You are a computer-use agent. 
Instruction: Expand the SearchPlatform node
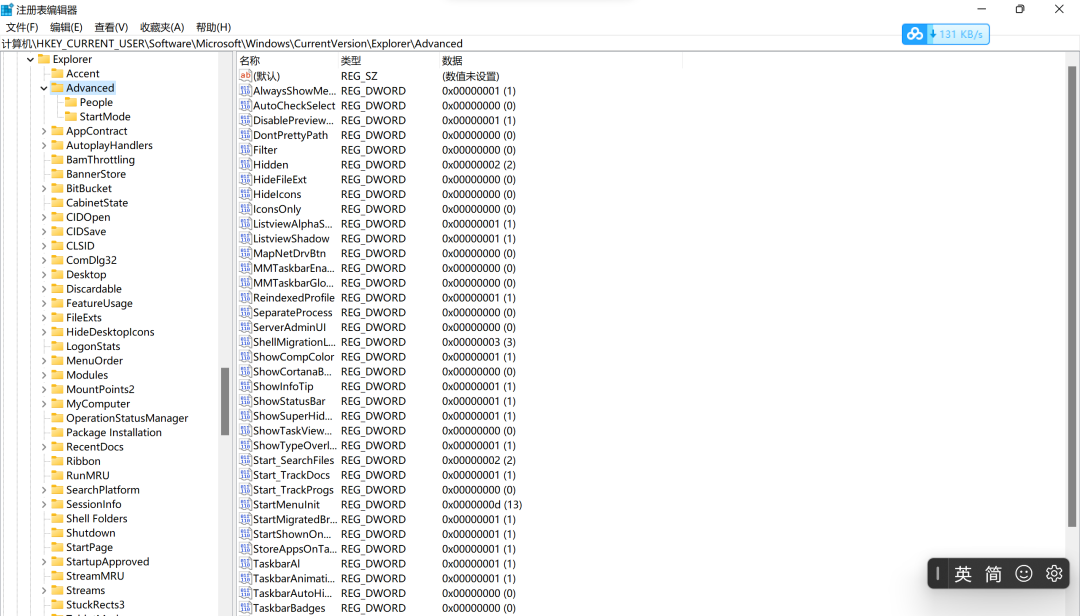tap(44, 490)
